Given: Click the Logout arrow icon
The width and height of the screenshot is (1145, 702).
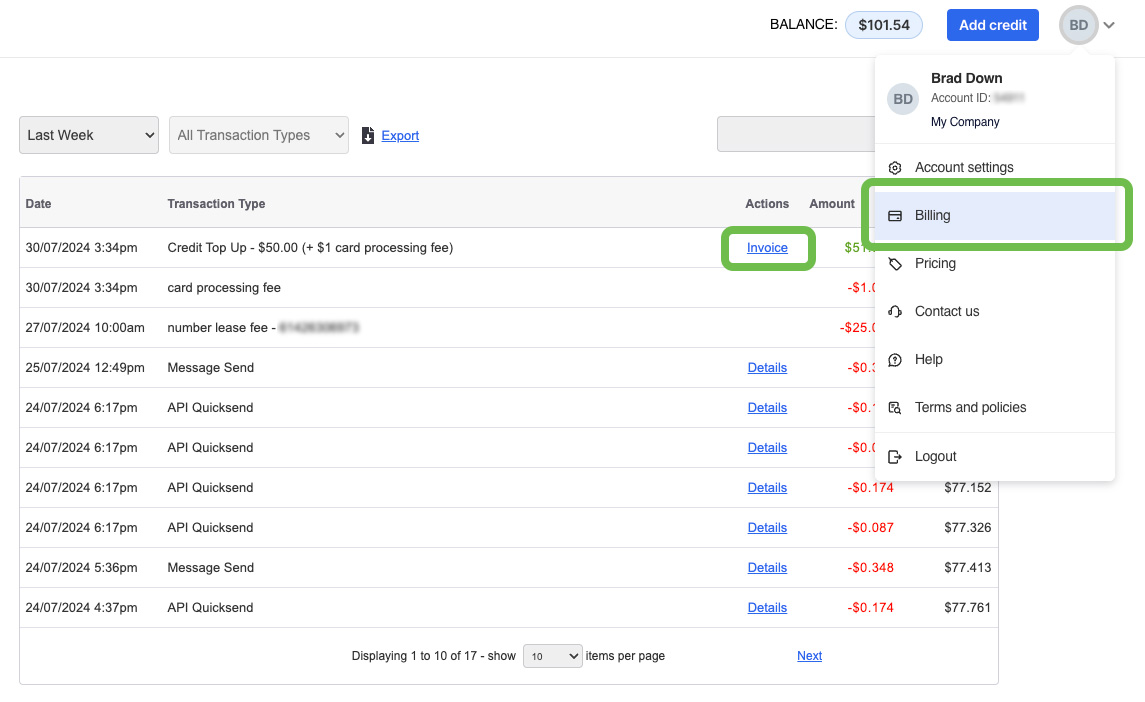Looking at the screenshot, I should 895,457.
